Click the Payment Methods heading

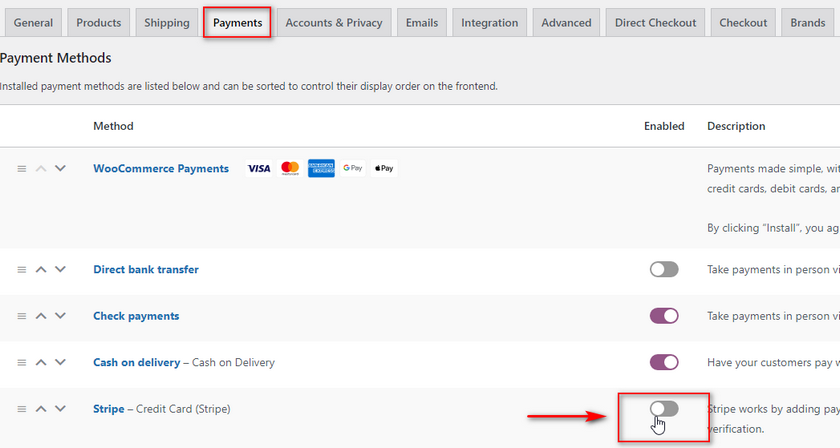[56, 58]
